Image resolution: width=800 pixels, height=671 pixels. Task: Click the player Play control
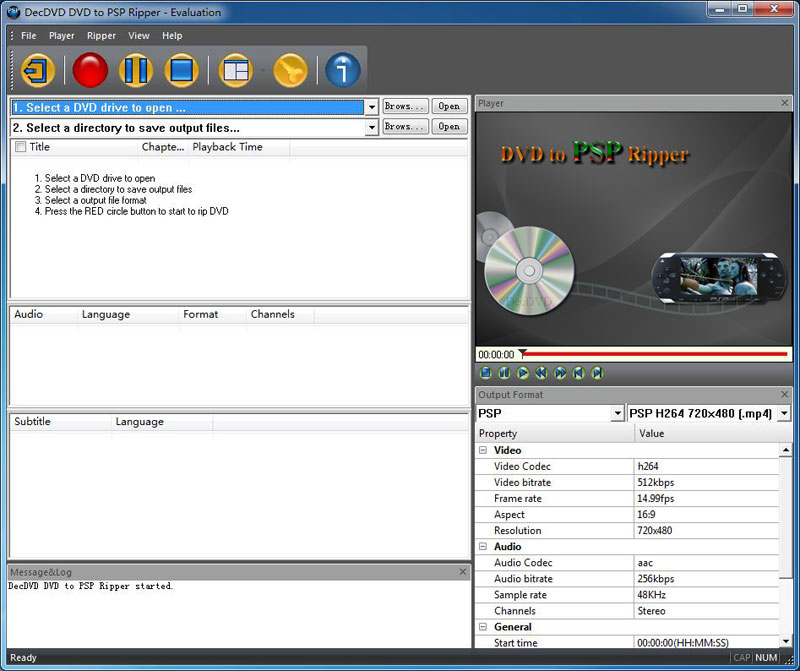pos(522,373)
